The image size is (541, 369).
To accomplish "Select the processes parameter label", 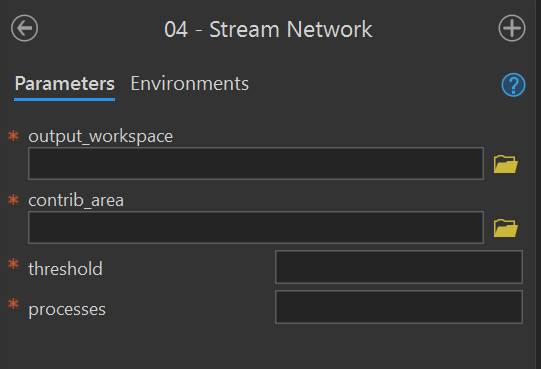I will point(67,309).
